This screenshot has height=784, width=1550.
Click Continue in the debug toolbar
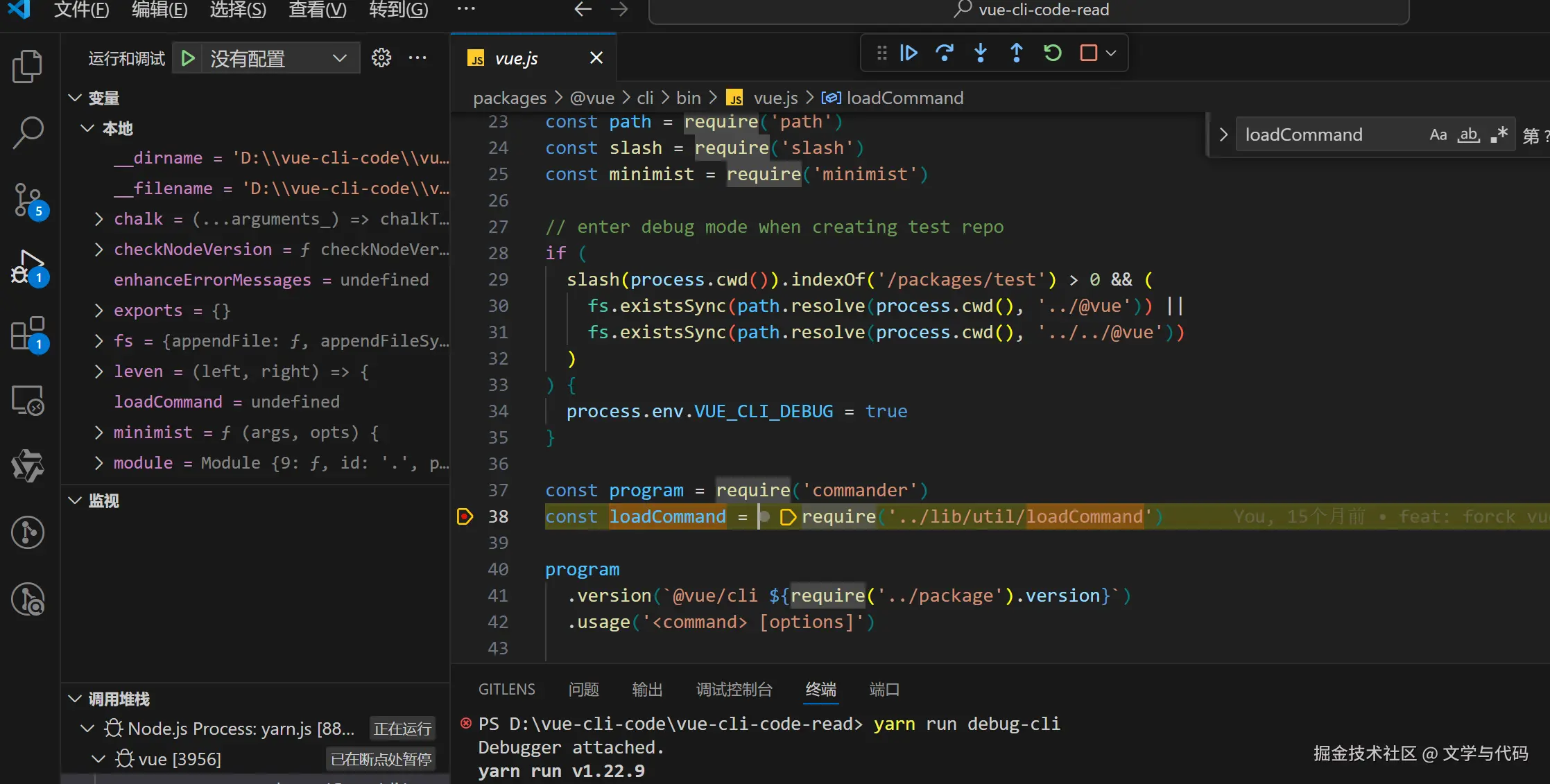[x=909, y=53]
